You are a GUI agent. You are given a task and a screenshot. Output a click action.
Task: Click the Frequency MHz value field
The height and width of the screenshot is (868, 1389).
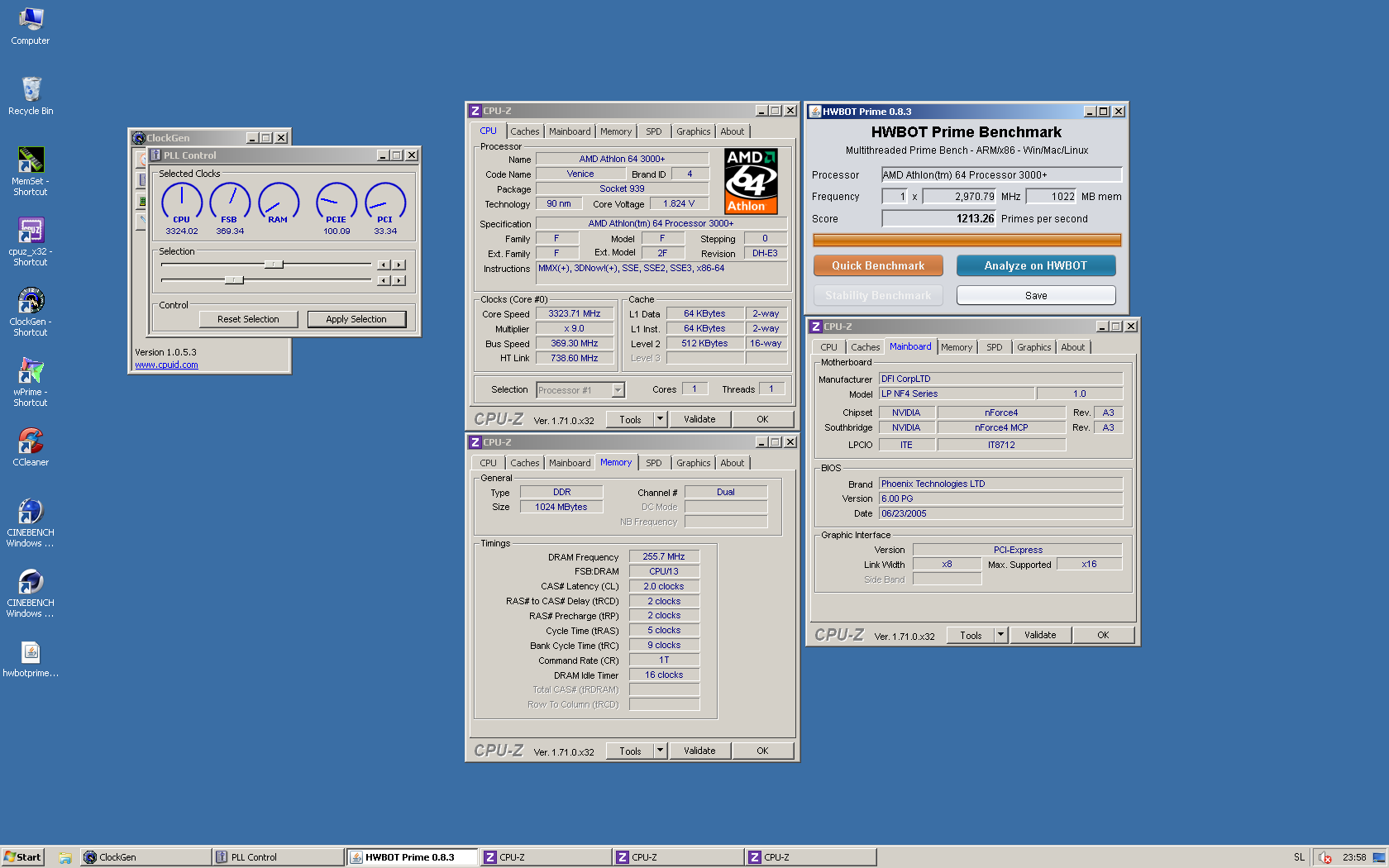(960, 197)
